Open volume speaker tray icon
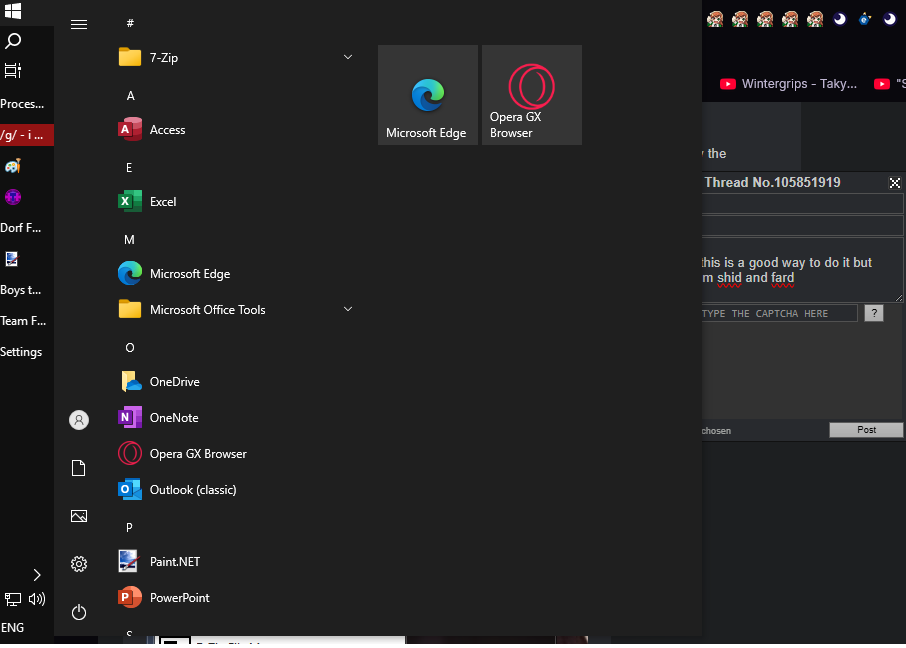906x648 pixels. click(37, 599)
